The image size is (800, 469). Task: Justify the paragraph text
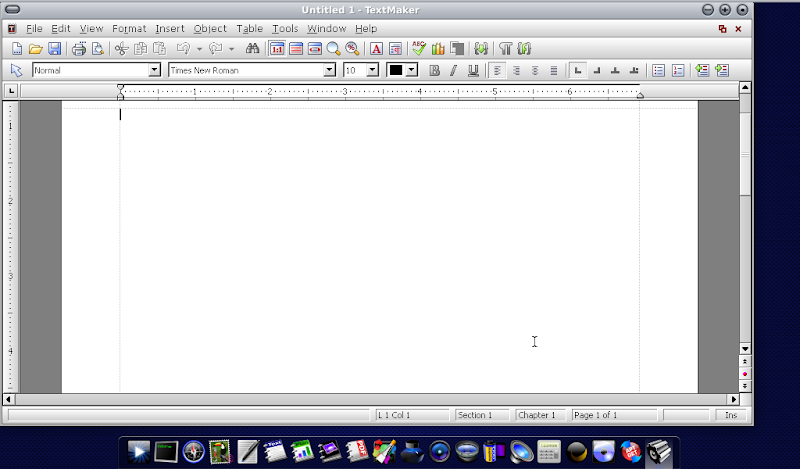[554, 70]
